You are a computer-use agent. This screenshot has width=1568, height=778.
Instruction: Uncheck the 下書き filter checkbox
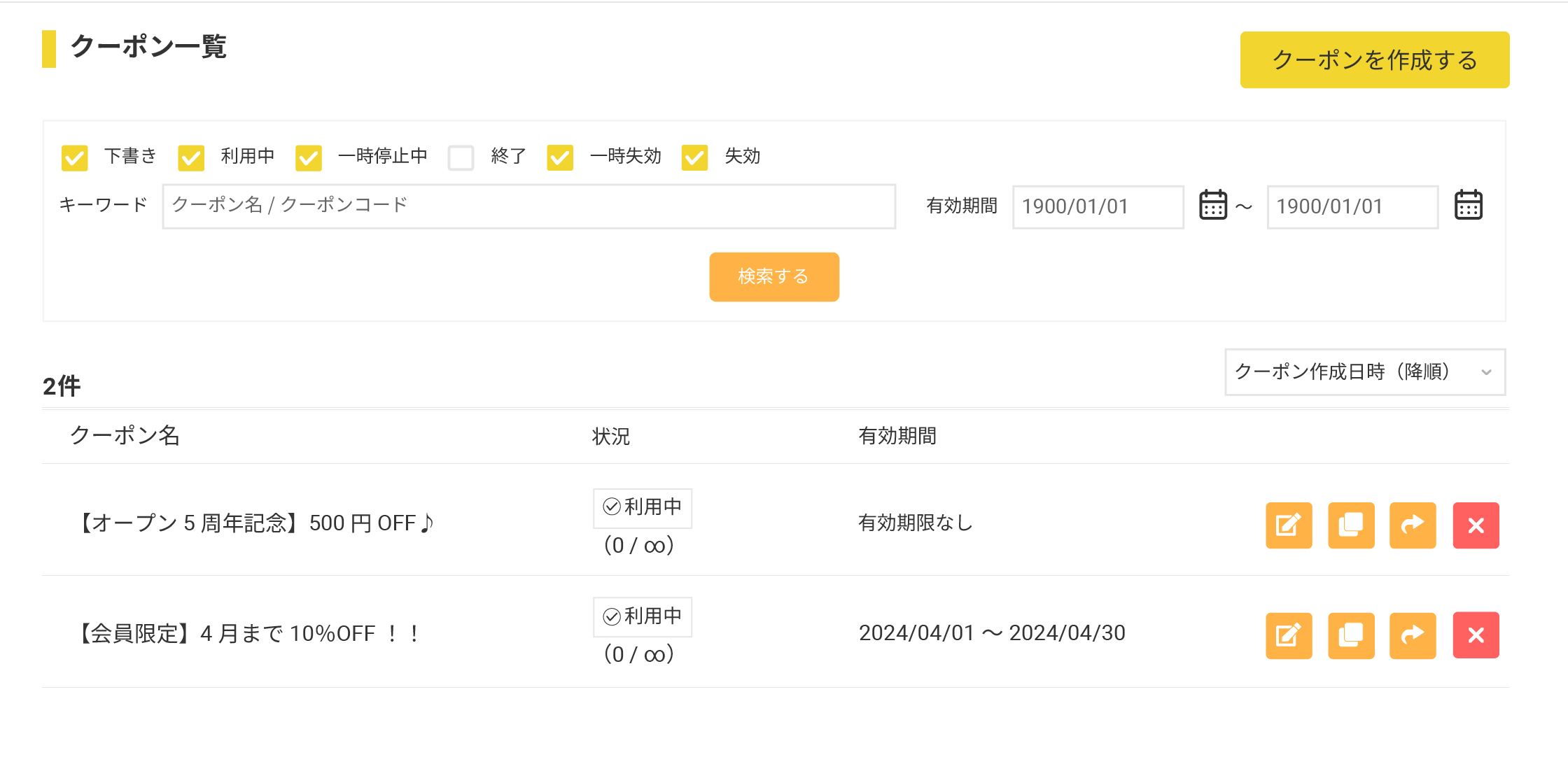pyautogui.click(x=75, y=157)
